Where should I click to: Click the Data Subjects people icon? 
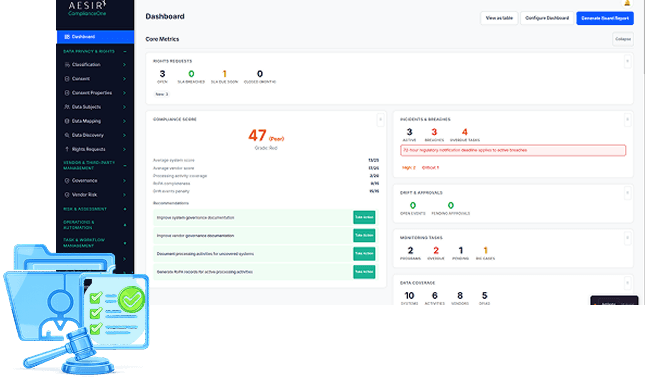click(x=67, y=107)
